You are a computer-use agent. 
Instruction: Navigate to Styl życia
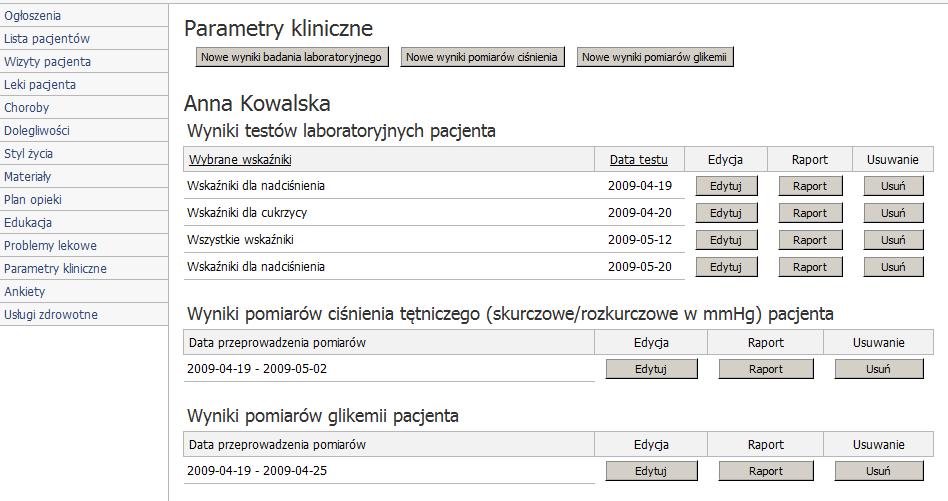coord(28,154)
